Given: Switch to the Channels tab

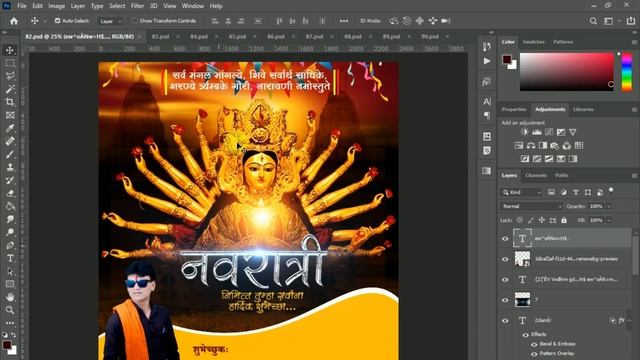Looking at the screenshot, I should point(536,176).
